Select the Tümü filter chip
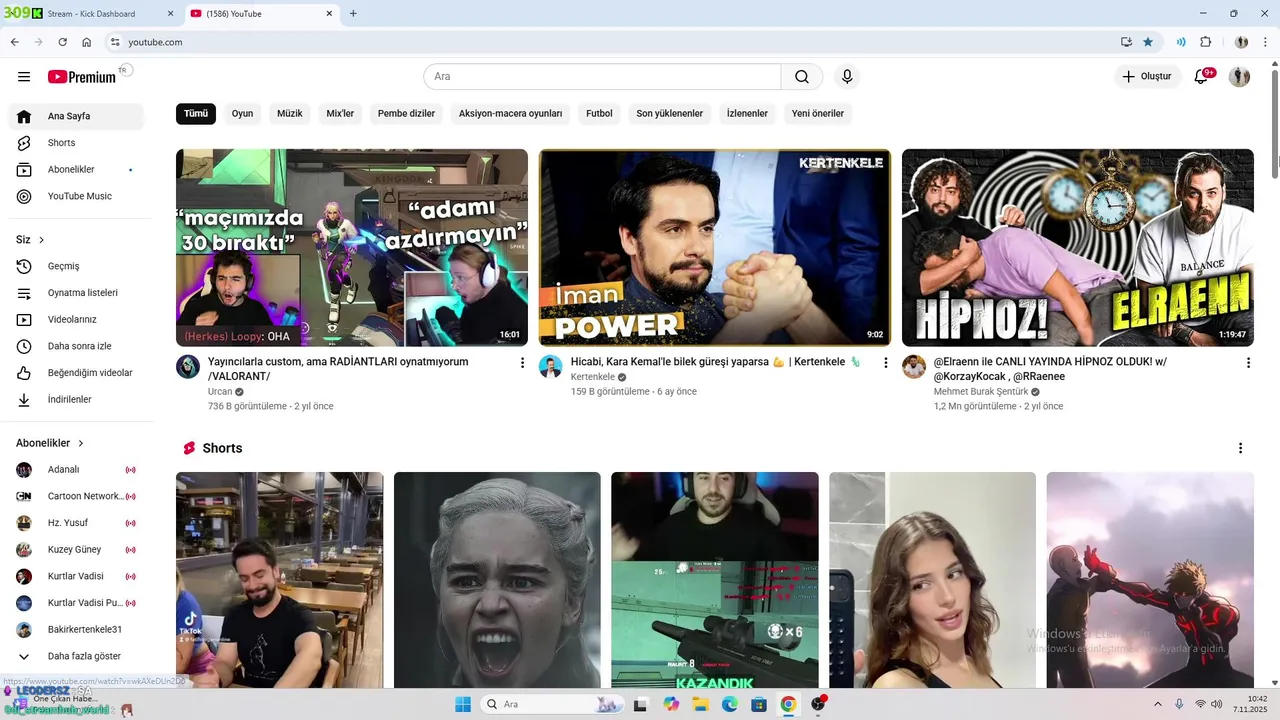This screenshot has height=720, width=1280. point(196,114)
